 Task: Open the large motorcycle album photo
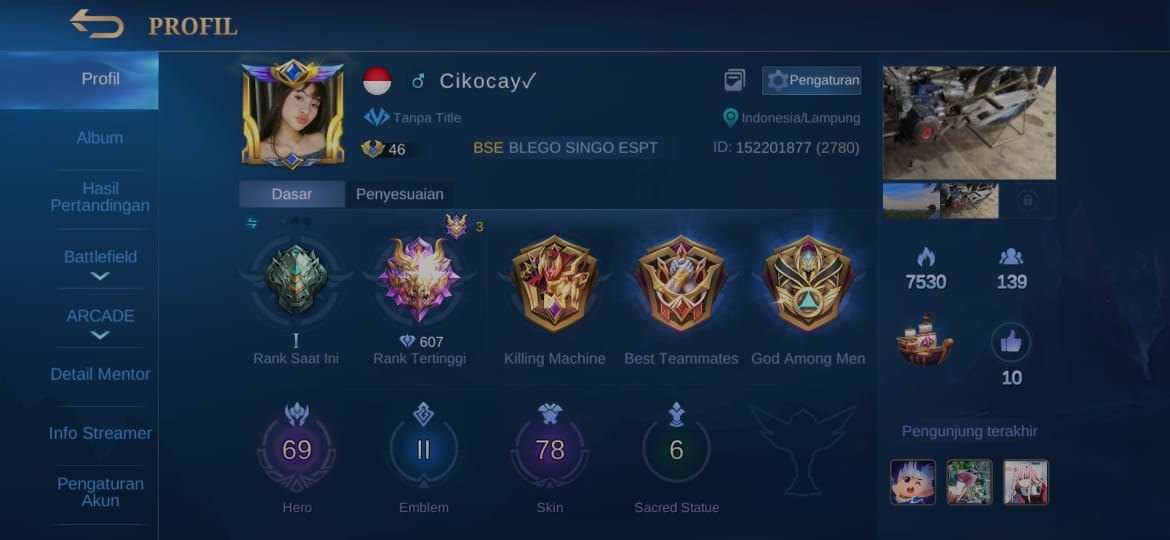click(x=969, y=123)
